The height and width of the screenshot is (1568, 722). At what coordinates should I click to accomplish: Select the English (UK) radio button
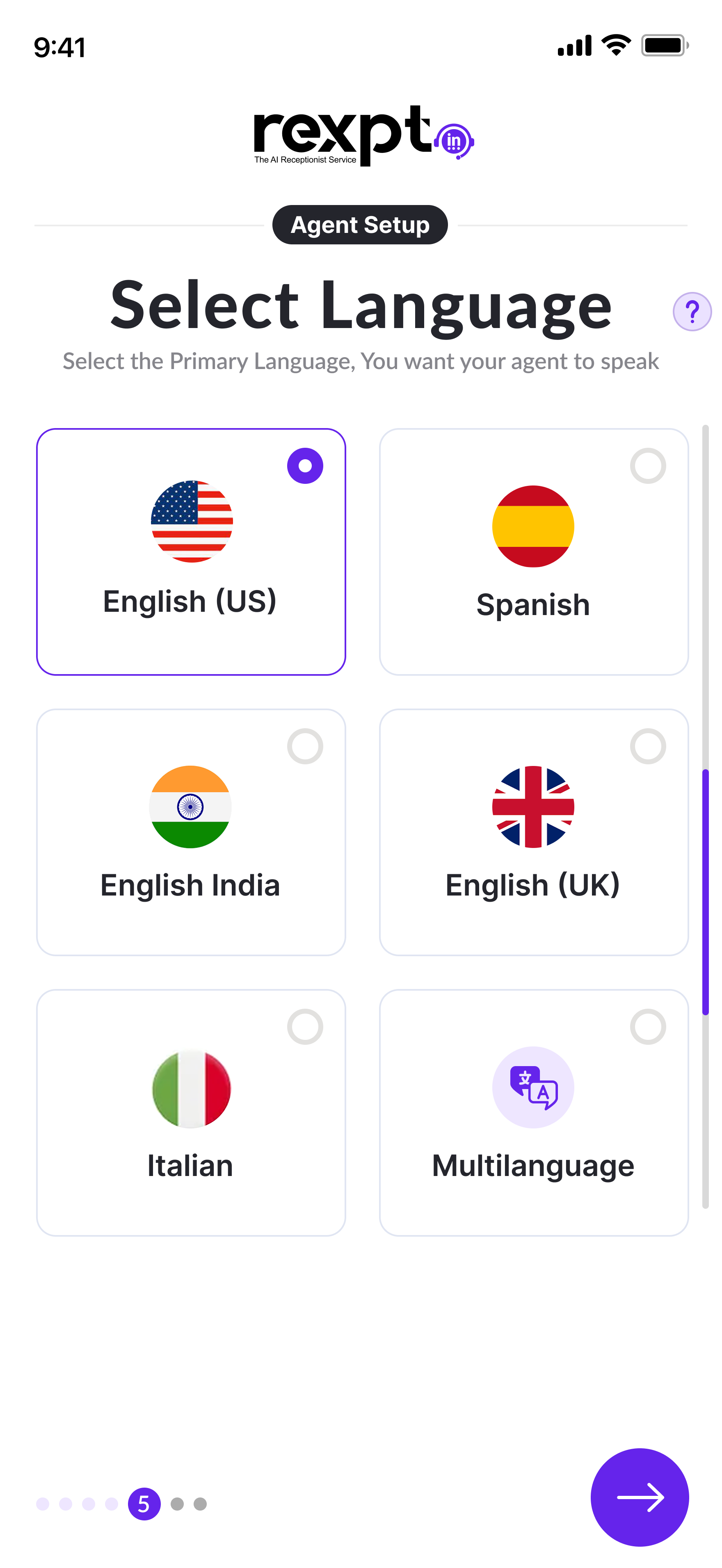648,746
